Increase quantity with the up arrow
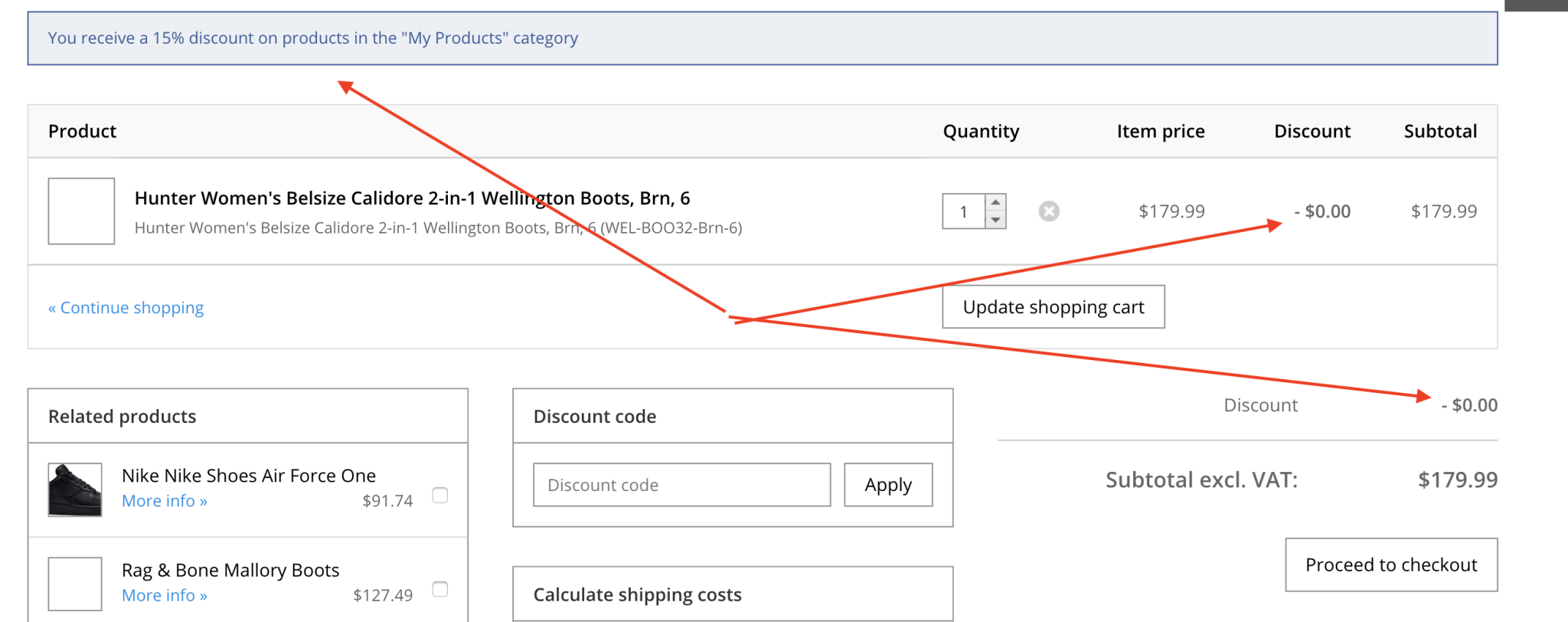Image resolution: width=1568 pixels, height=622 pixels. 995,202
